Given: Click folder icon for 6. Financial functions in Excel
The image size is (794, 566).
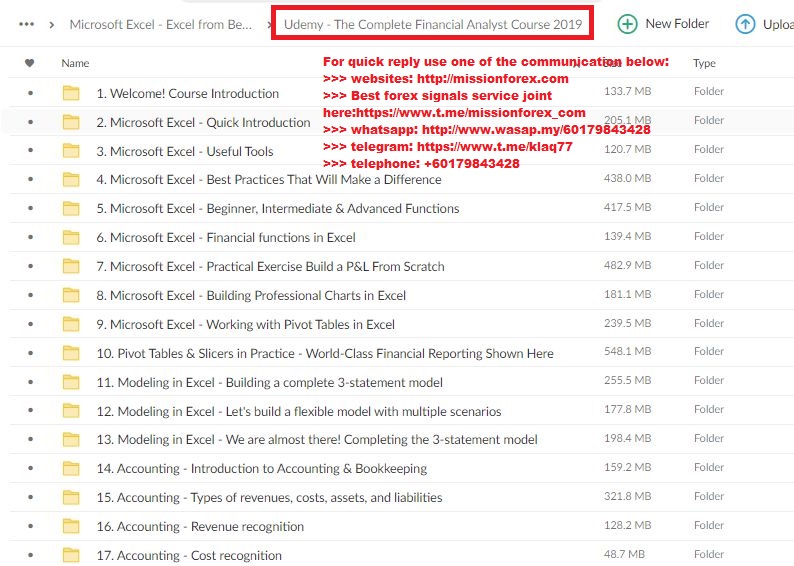Looking at the screenshot, I should [x=71, y=237].
